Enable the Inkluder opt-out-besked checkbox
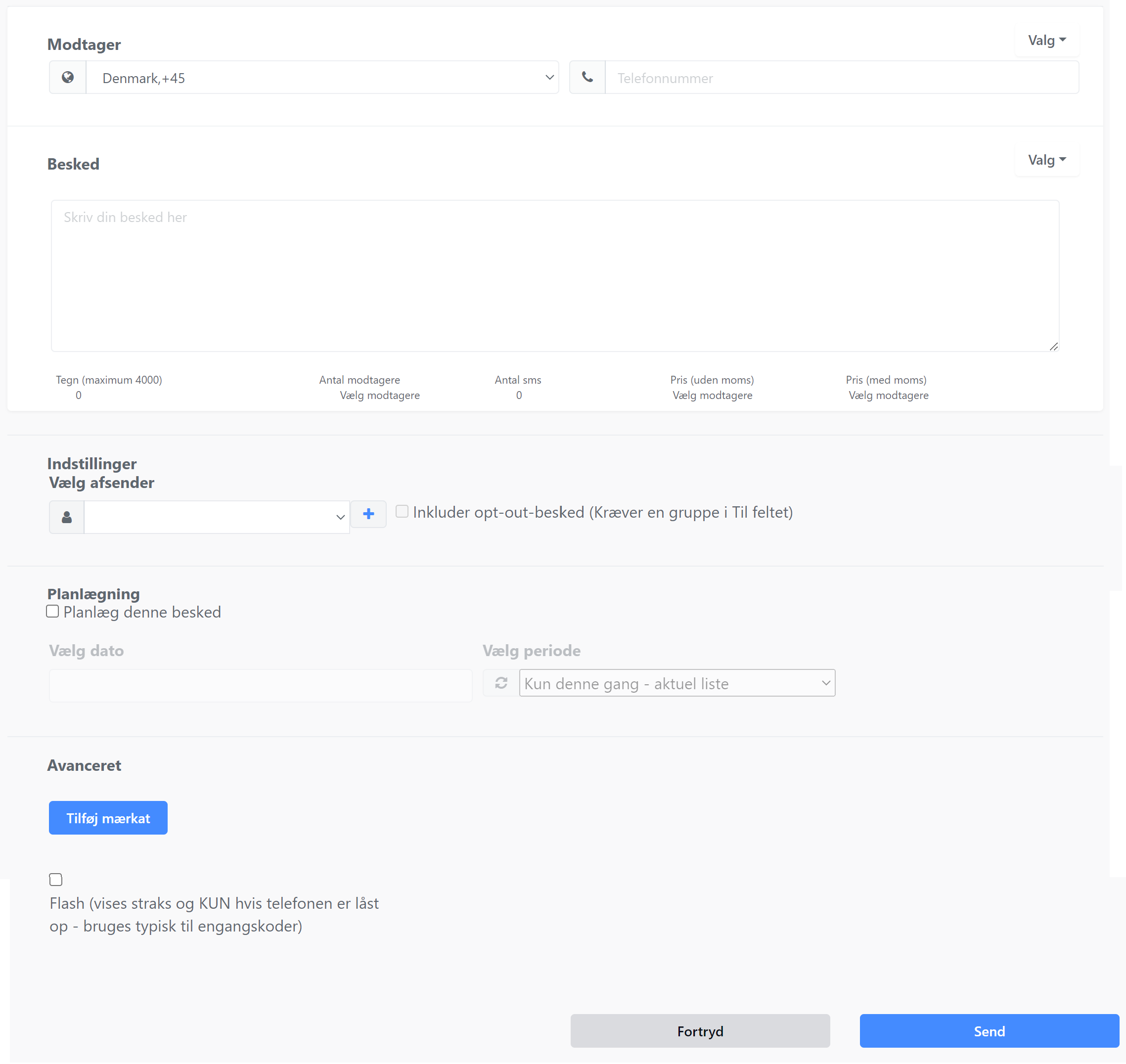 click(x=402, y=511)
